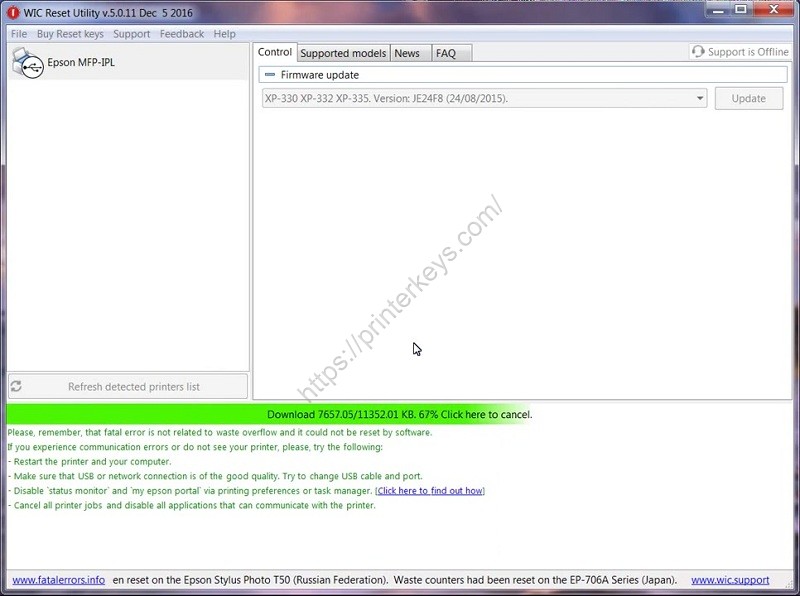
Task: Select Epson MFP-IPL in the printers list
Action: click(128, 62)
